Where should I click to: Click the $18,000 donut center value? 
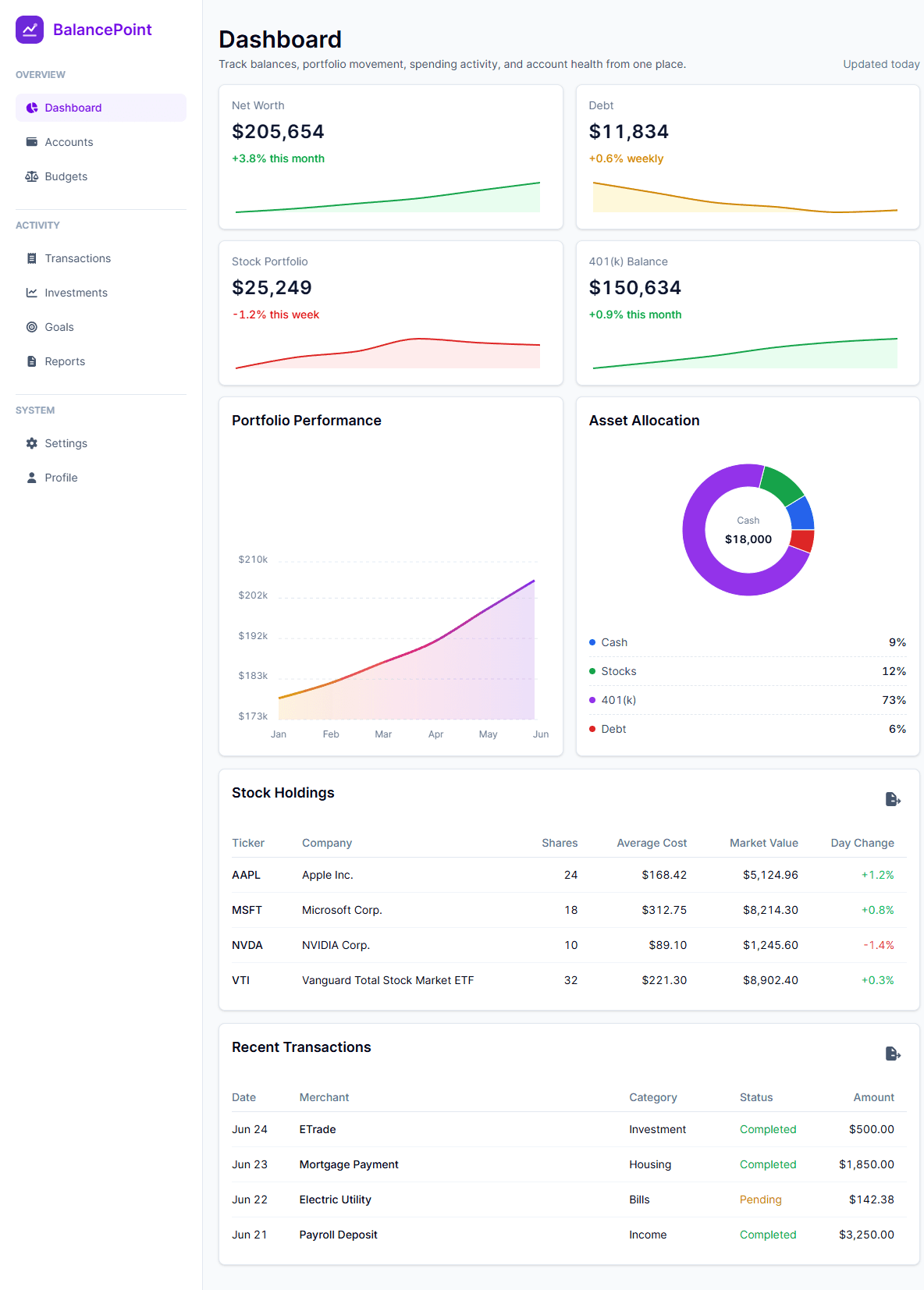[x=748, y=539]
